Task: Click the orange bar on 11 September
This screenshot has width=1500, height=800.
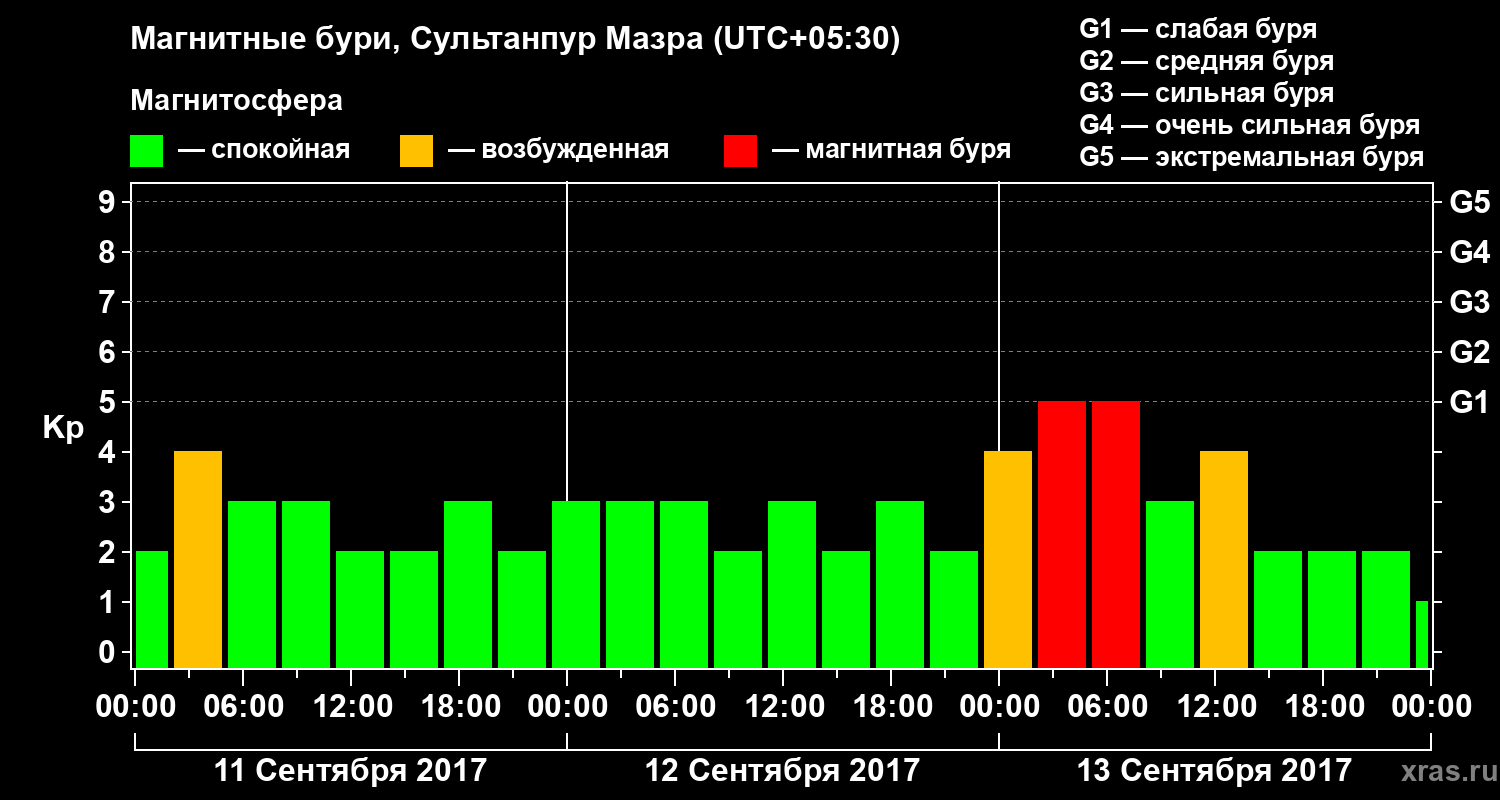Action: click(x=198, y=560)
